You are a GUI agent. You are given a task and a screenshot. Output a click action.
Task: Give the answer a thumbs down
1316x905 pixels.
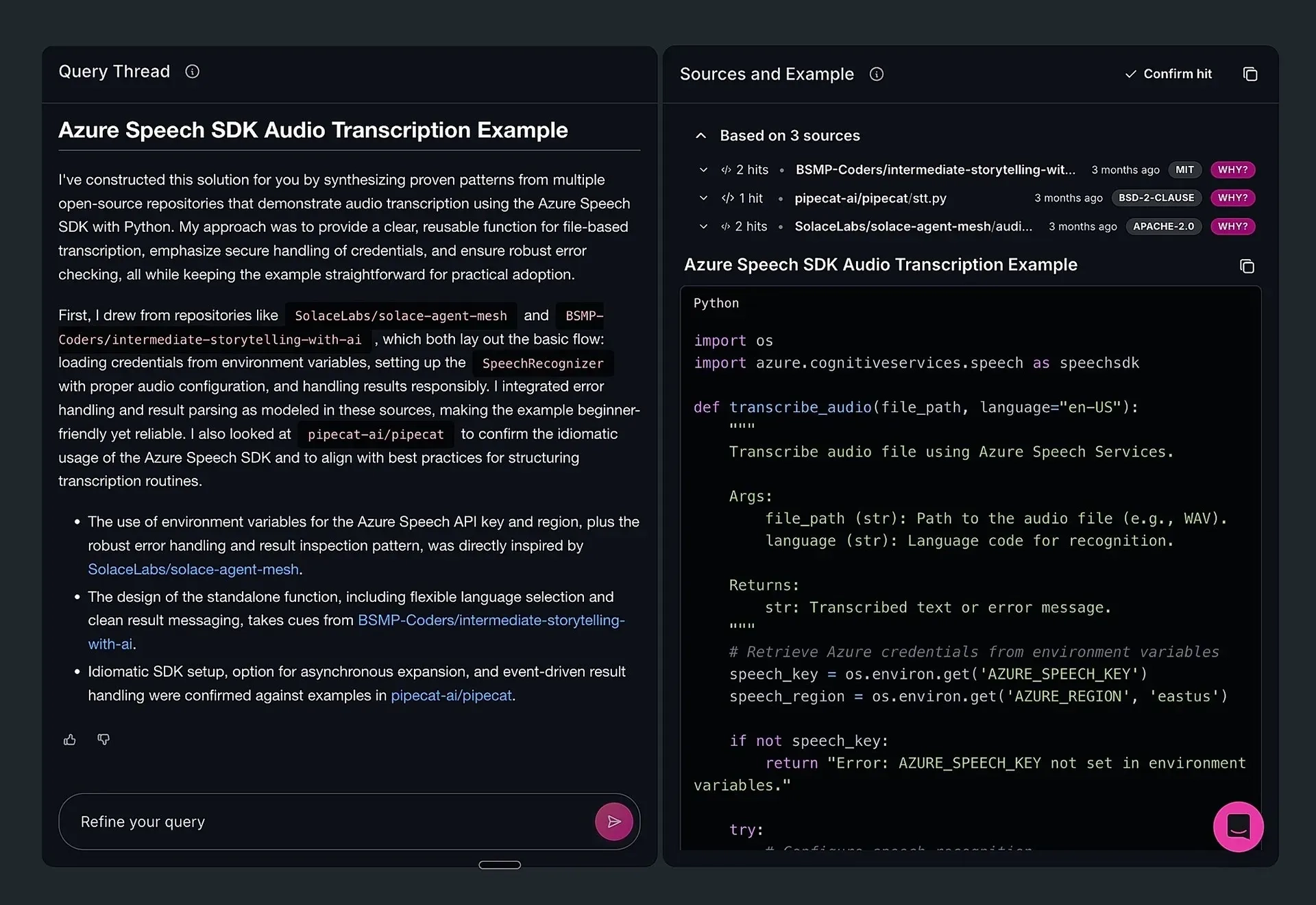coord(103,739)
